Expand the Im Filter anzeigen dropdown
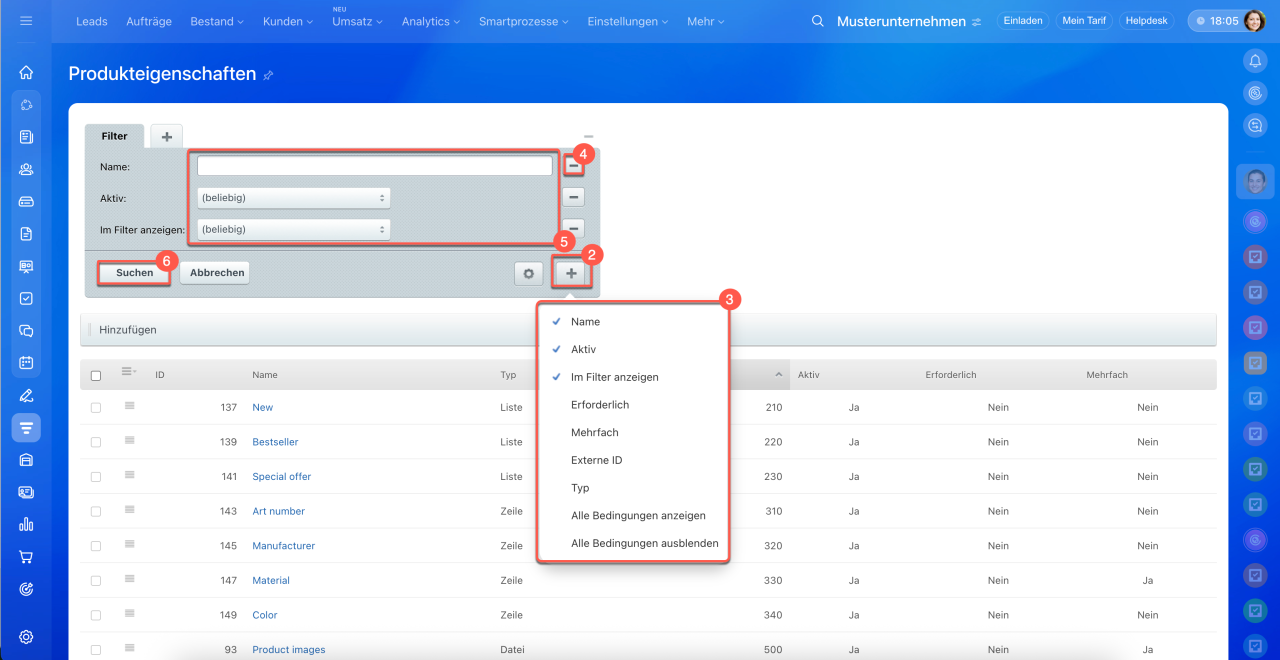Image resolution: width=1280 pixels, height=660 pixels. (293, 230)
